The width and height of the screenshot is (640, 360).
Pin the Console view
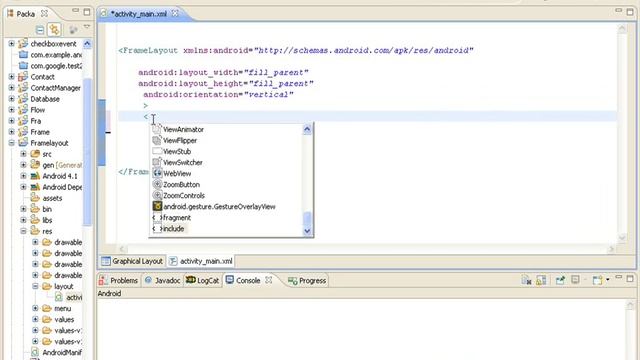pyautogui.click(x=560, y=280)
